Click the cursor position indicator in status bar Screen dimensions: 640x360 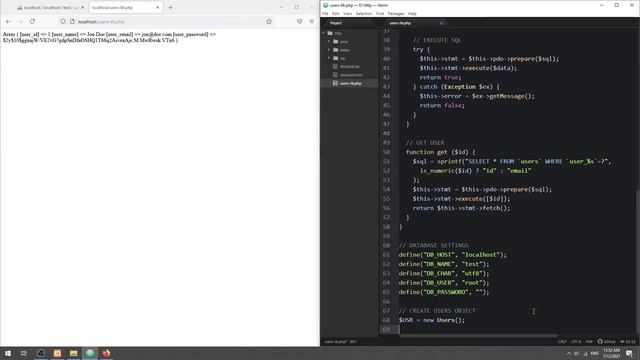coord(353,342)
